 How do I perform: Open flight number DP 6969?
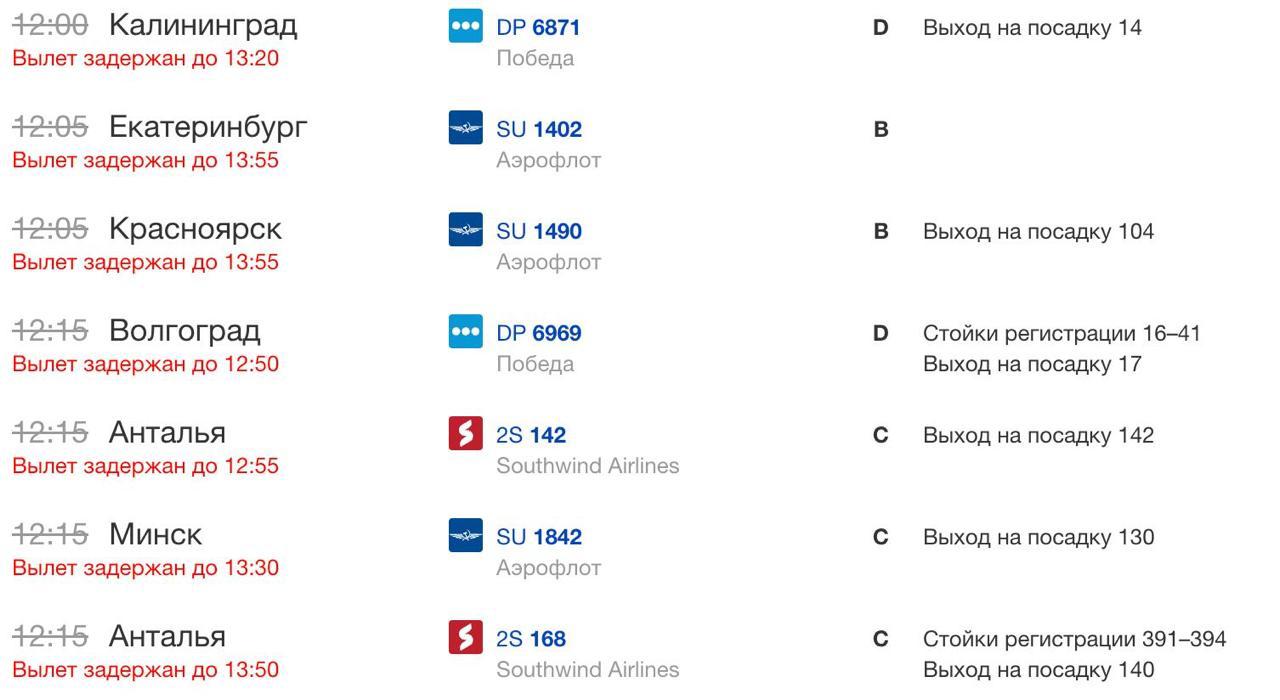tap(539, 334)
